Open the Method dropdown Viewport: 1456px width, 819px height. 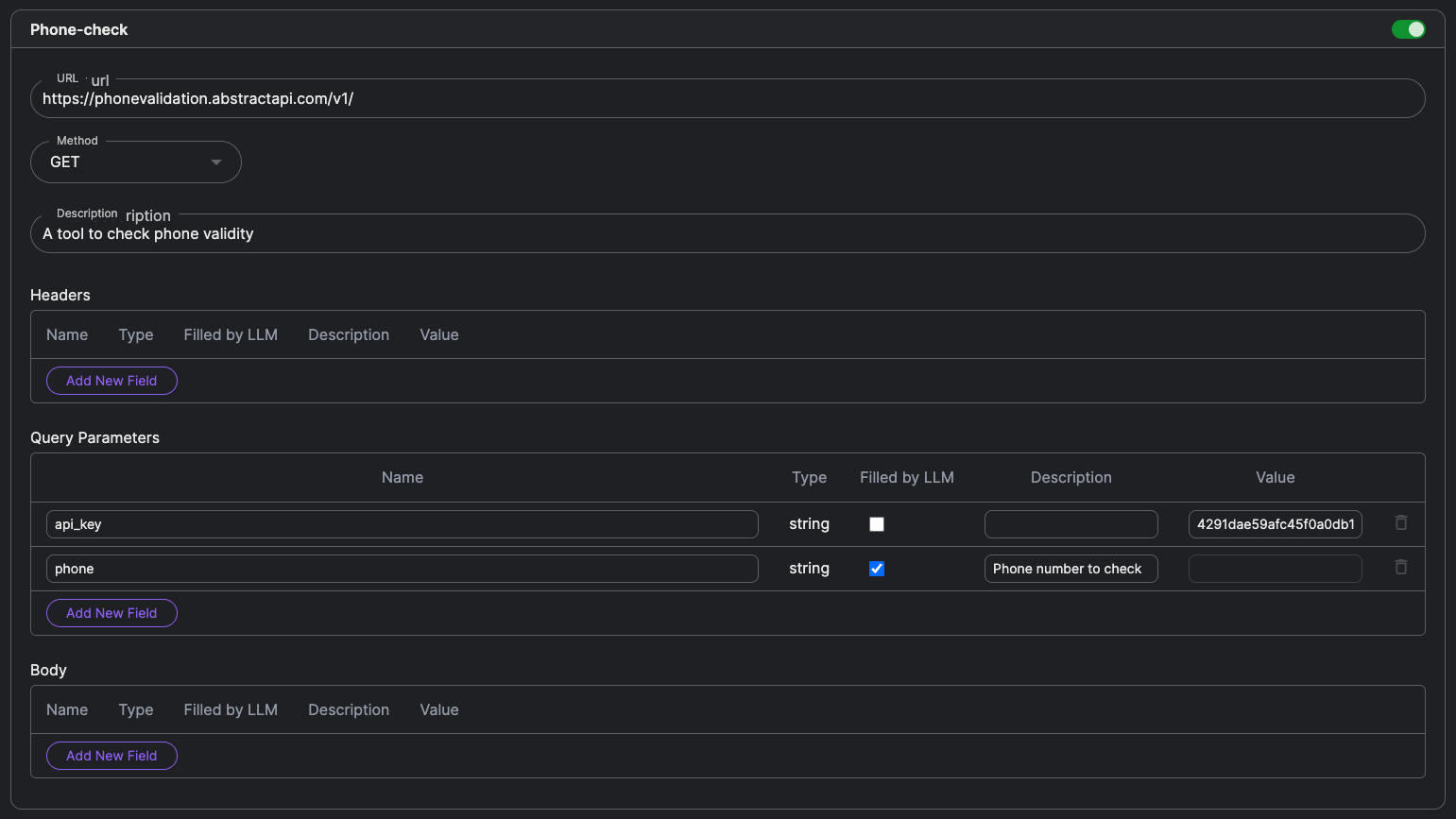tap(135, 162)
